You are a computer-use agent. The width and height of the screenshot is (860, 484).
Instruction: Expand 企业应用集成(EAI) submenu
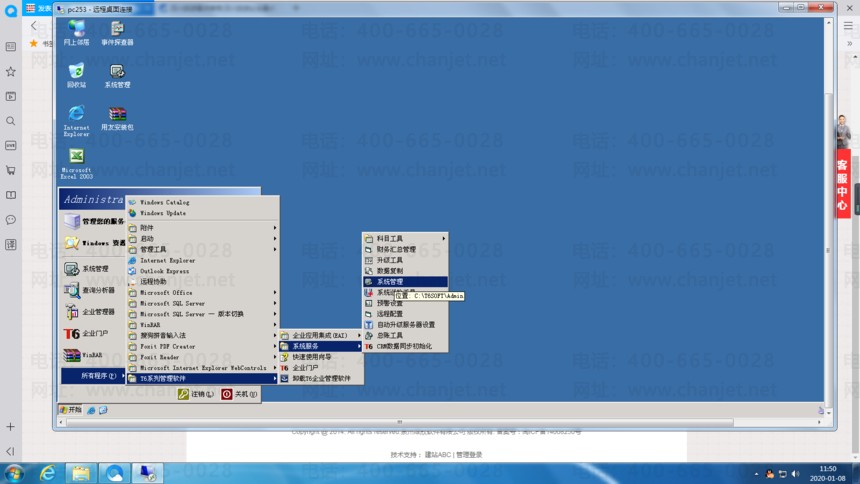[321, 335]
